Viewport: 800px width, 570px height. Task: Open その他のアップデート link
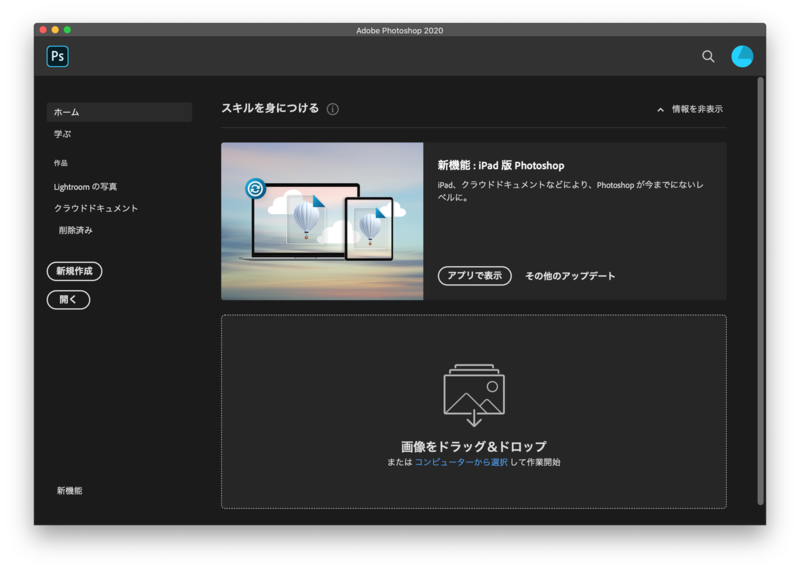(570, 276)
